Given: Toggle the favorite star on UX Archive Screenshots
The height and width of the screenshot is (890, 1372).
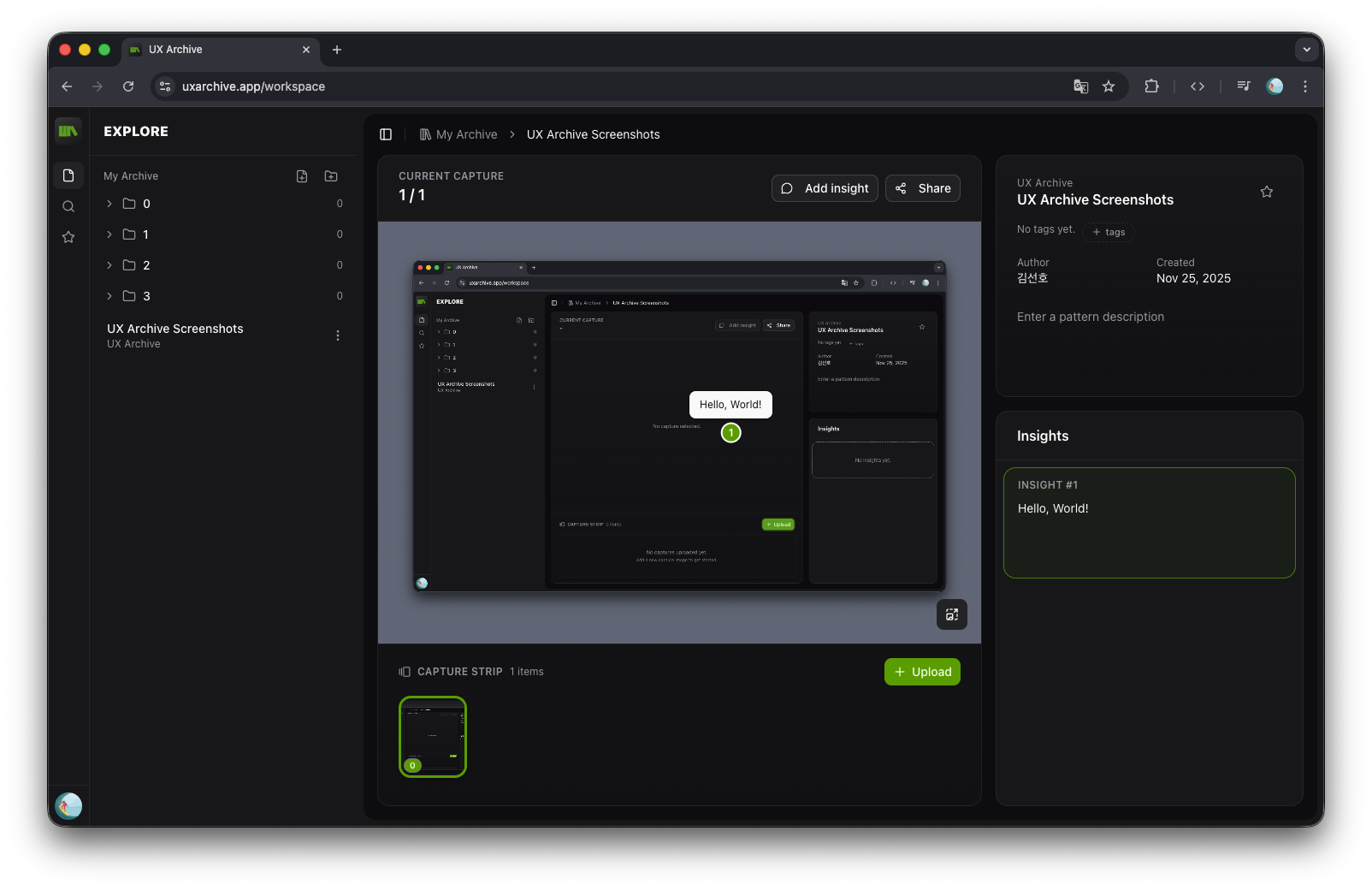Looking at the screenshot, I should [x=1266, y=192].
